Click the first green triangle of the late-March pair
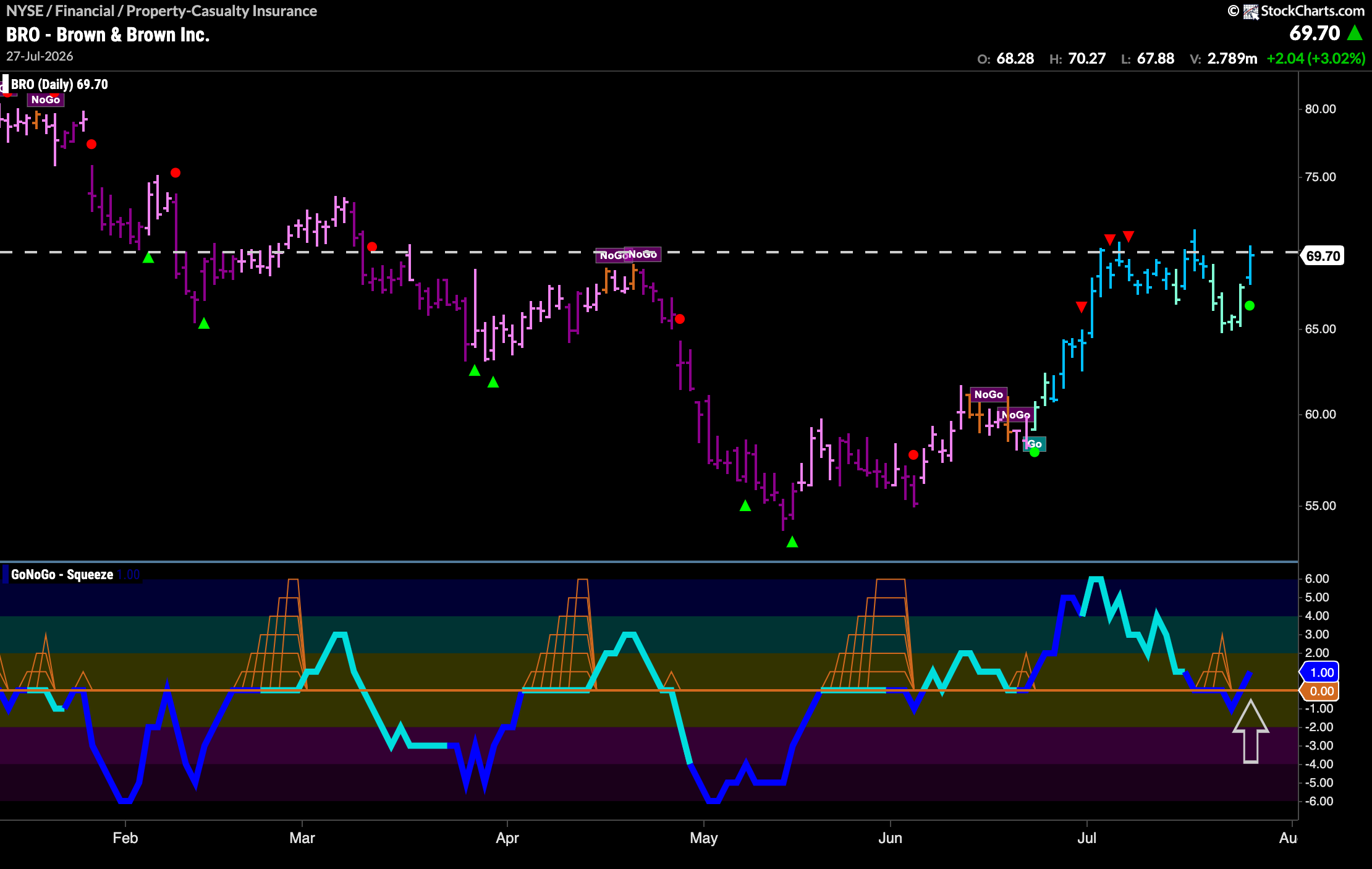1372x869 pixels. [x=475, y=371]
